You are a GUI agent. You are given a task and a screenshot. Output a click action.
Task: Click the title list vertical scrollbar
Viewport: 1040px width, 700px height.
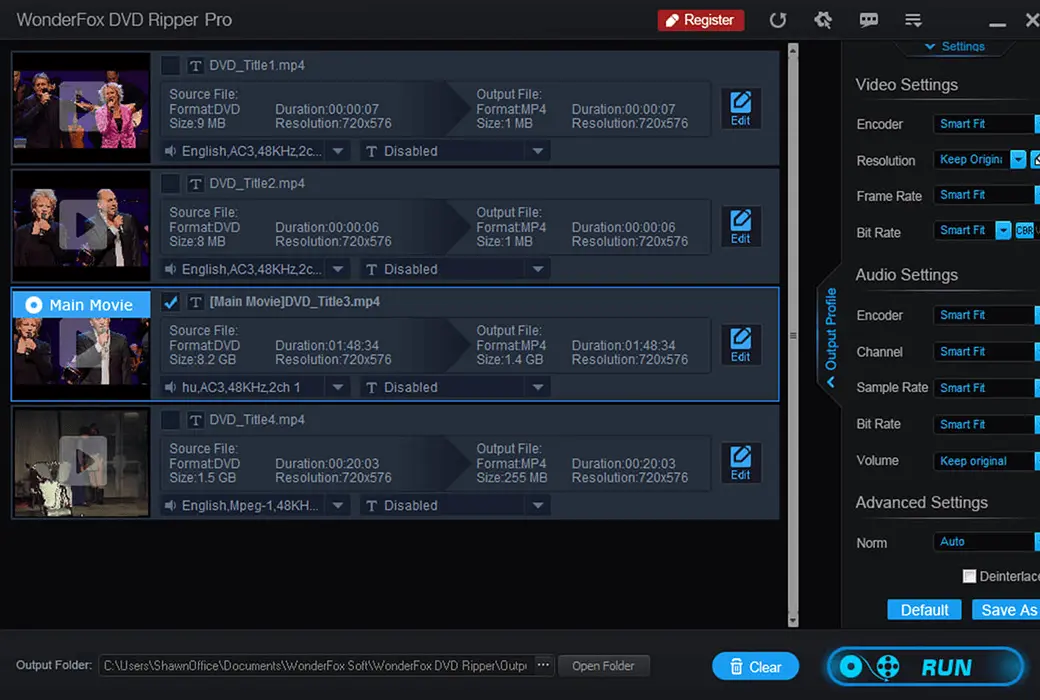793,335
